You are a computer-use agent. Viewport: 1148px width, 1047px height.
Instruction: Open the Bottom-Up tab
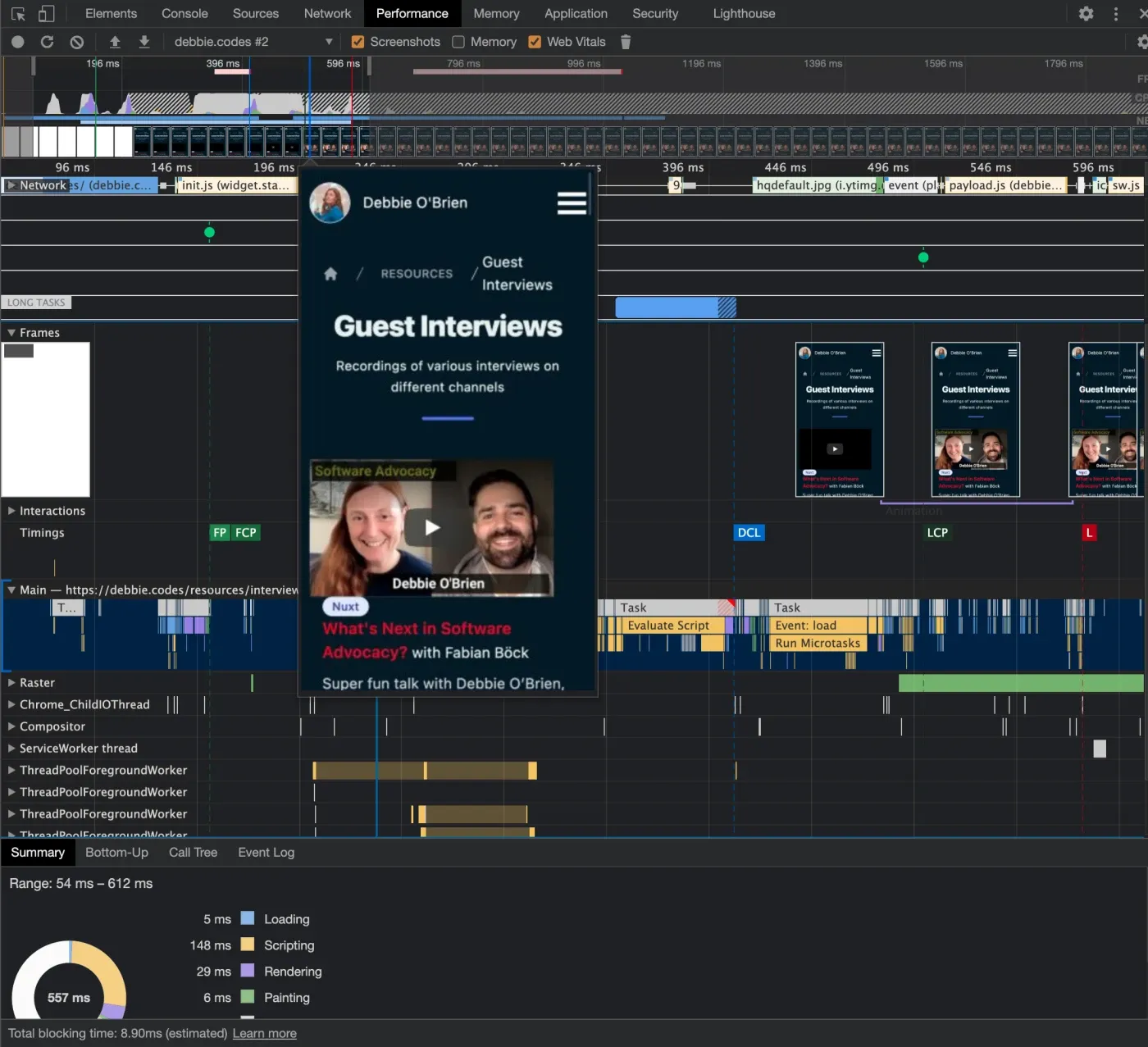(116, 853)
